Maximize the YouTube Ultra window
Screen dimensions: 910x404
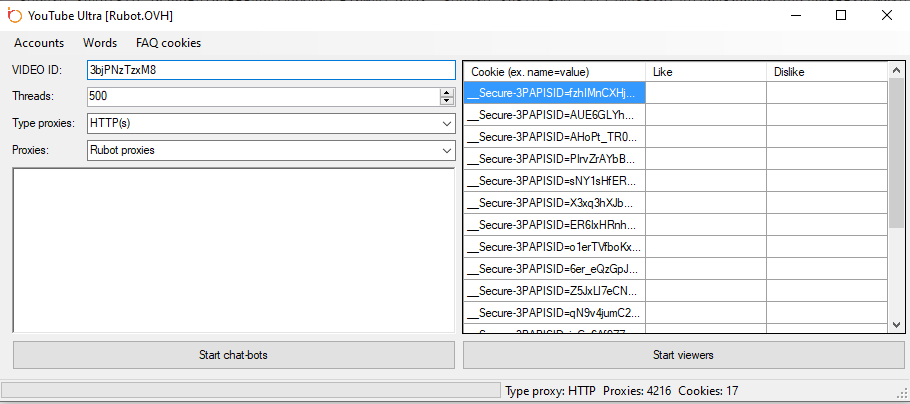click(x=841, y=15)
